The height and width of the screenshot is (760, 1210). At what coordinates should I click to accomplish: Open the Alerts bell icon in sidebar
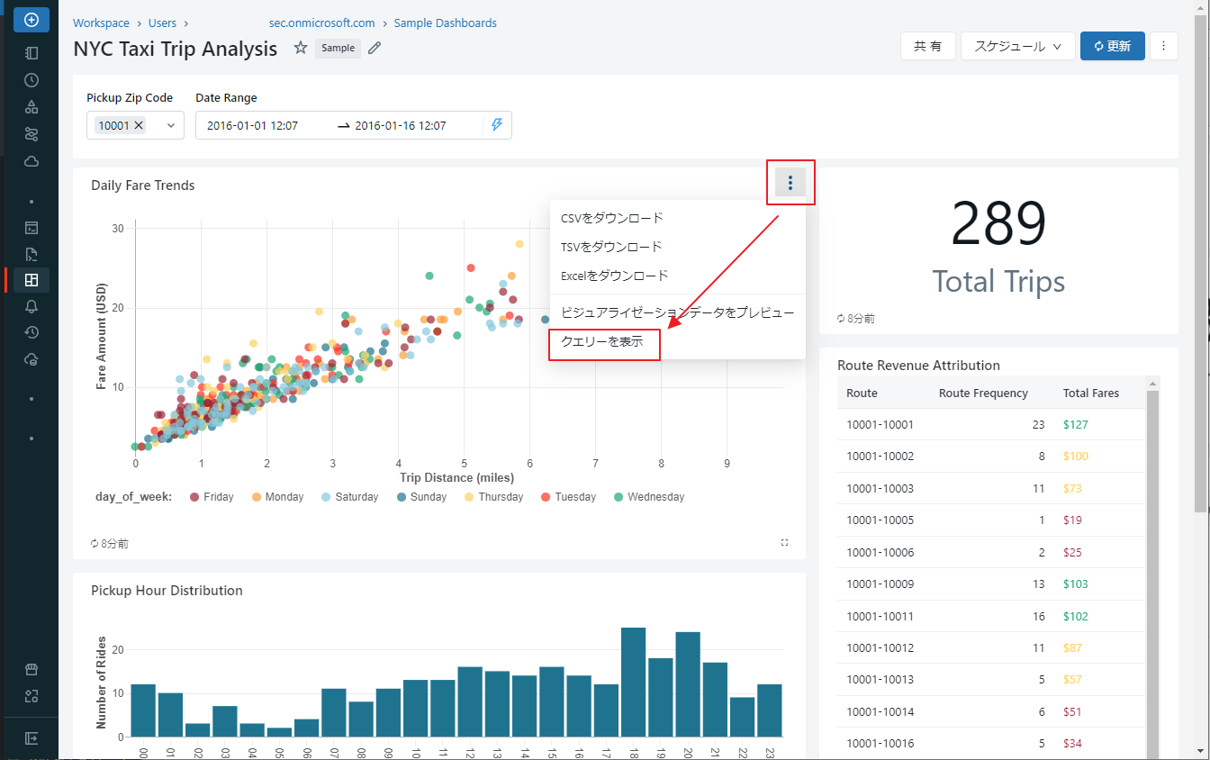tap(31, 307)
